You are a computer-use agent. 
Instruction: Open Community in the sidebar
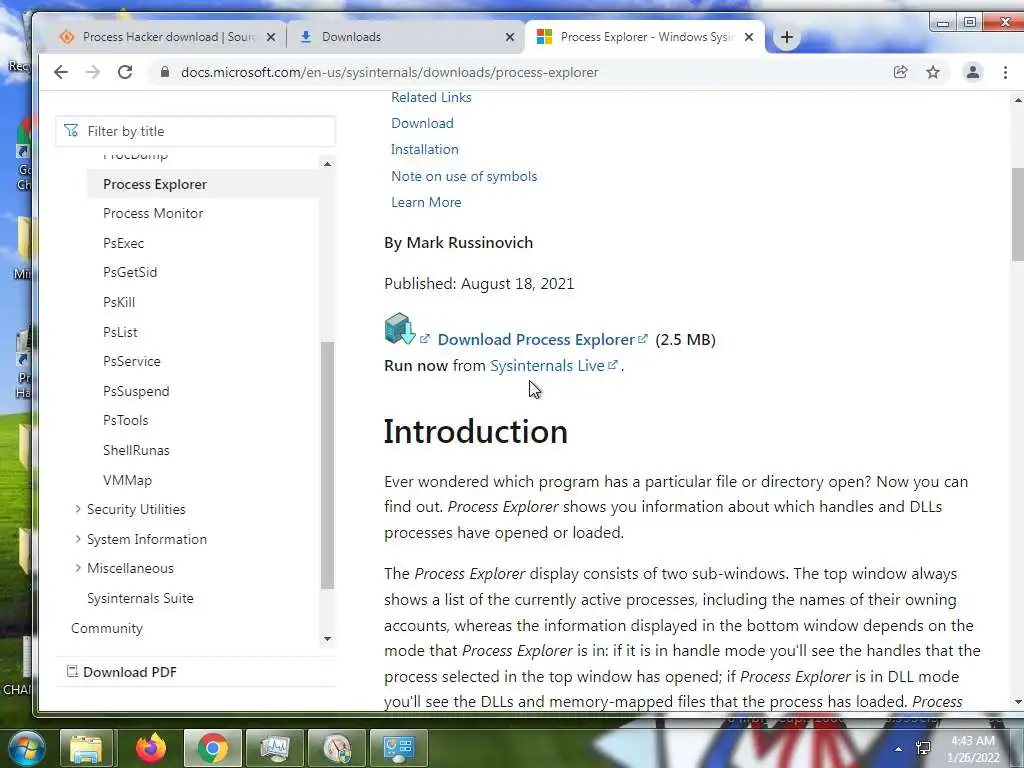(x=106, y=628)
